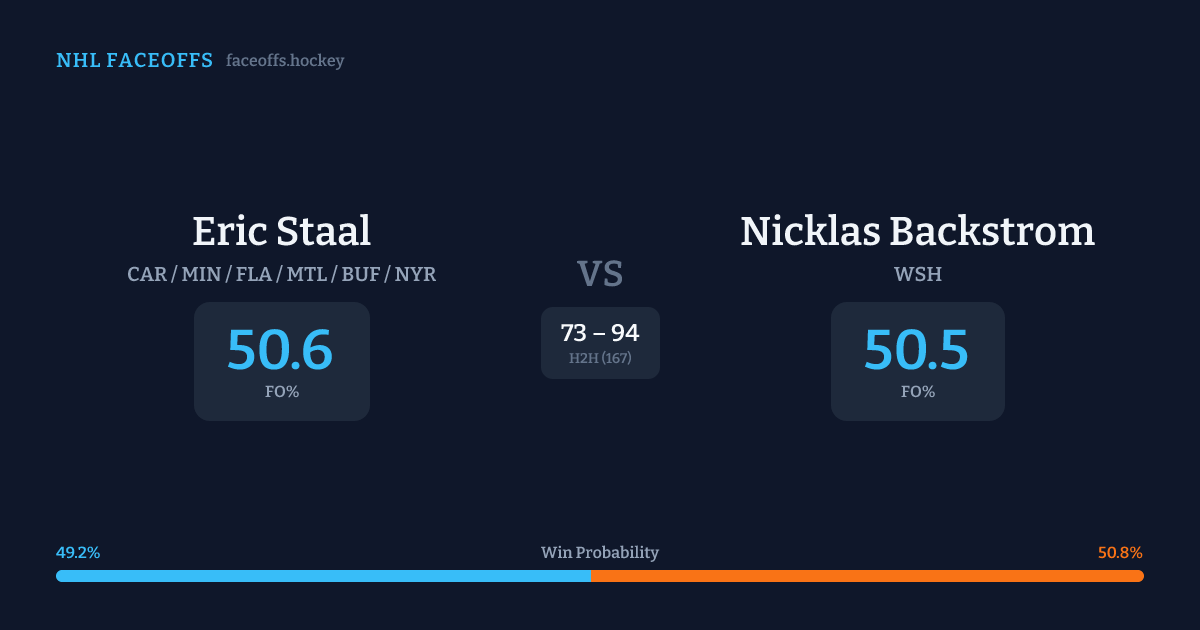Click the MIN team abbreviation

(203, 274)
